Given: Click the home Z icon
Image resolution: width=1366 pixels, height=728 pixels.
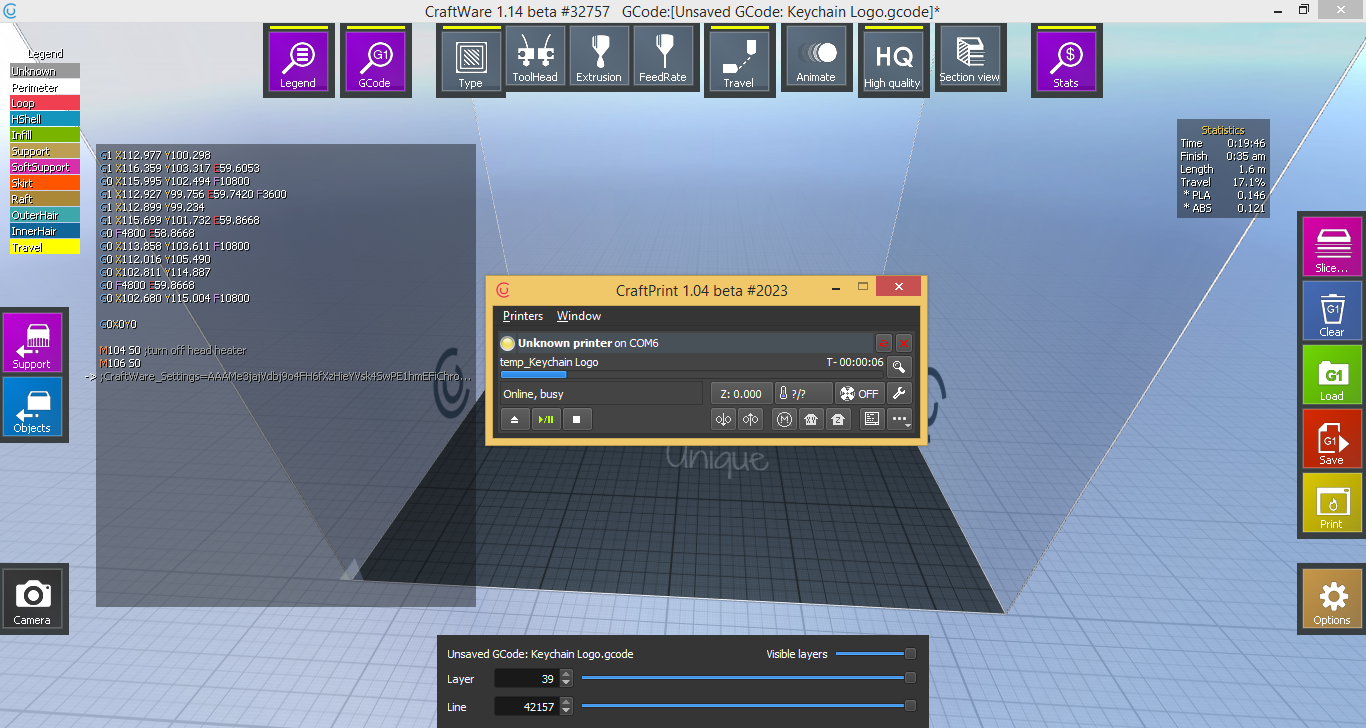Looking at the screenshot, I should tap(838, 420).
